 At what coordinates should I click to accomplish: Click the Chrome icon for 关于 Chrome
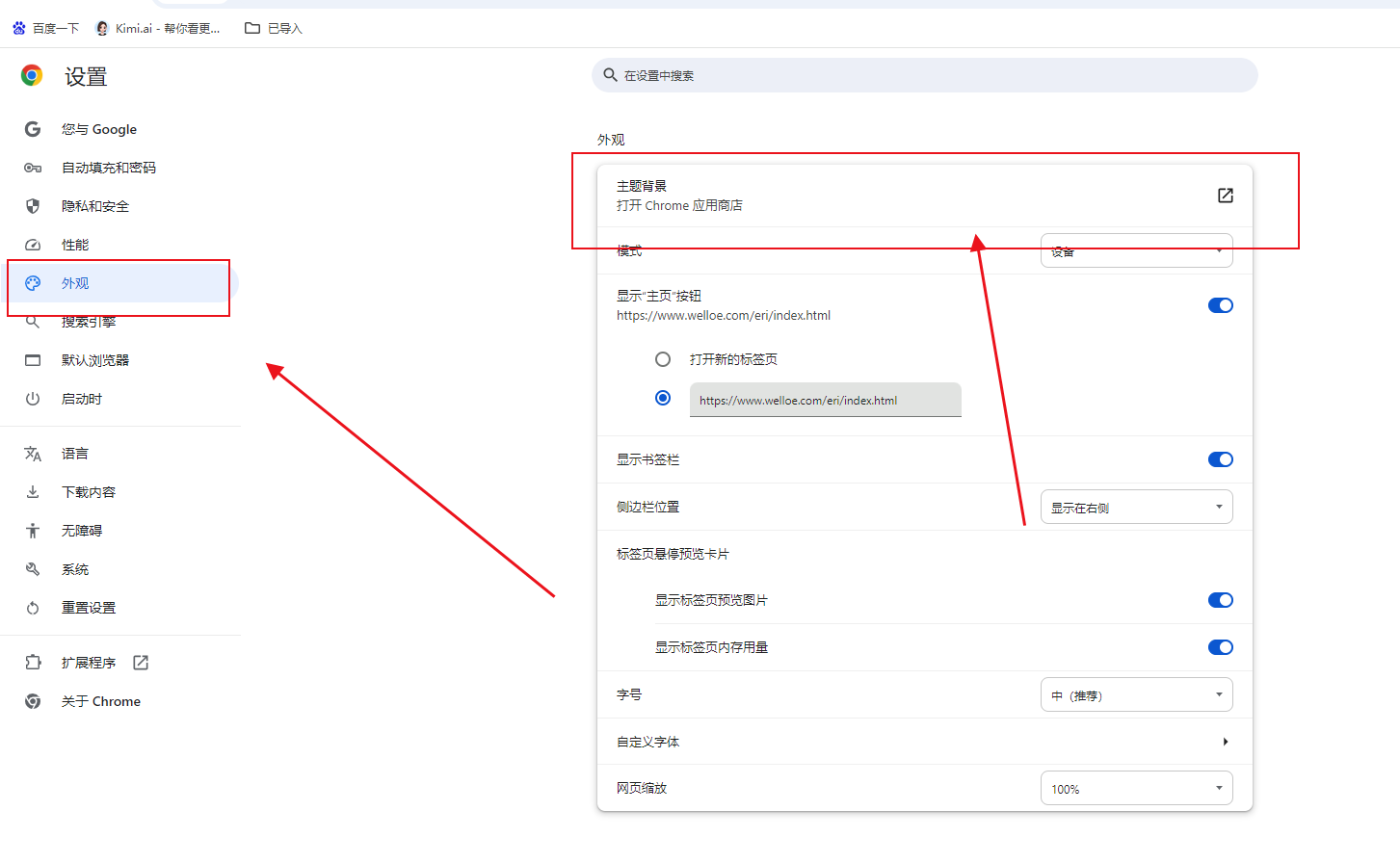33,701
